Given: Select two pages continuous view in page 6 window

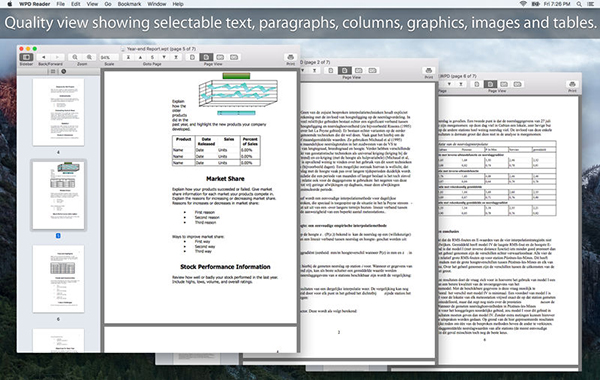Looking at the screenshot, I should 517,84.
